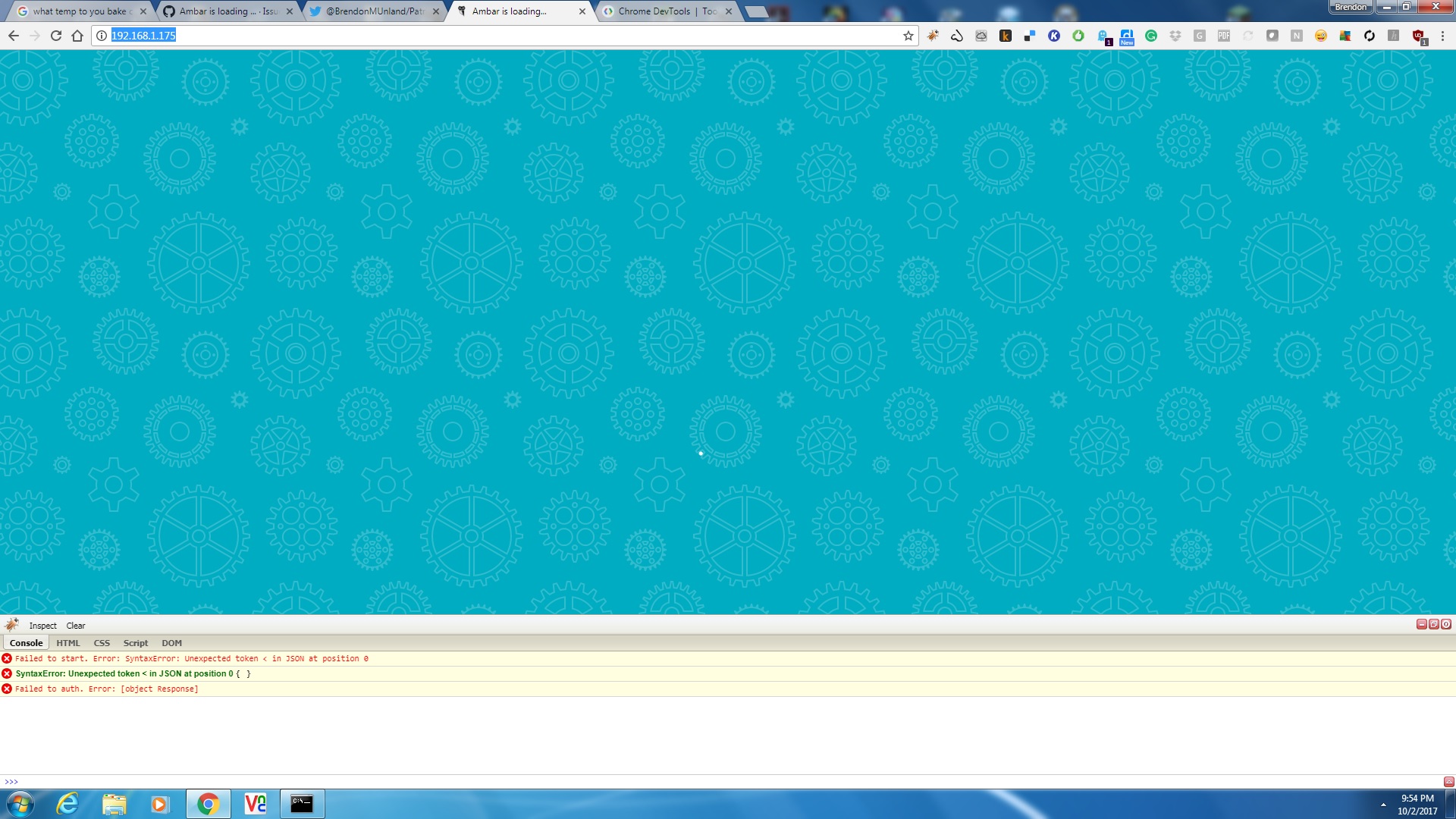Click the Dropbox extension icon
Image resolution: width=1456 pixels, height=819 pixels.
(x=1175, y=36)
